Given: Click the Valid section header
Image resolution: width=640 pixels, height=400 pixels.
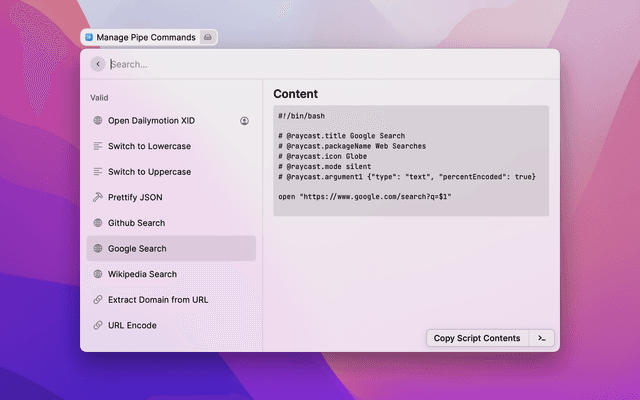Looking at the screenshot, I should point(99,98).
